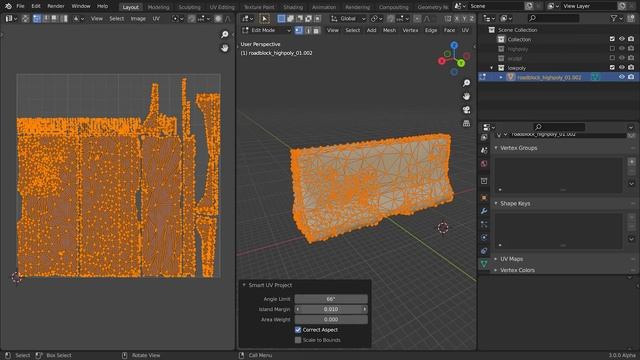Select the Tweak cursor tool icon

coord(264,19)
